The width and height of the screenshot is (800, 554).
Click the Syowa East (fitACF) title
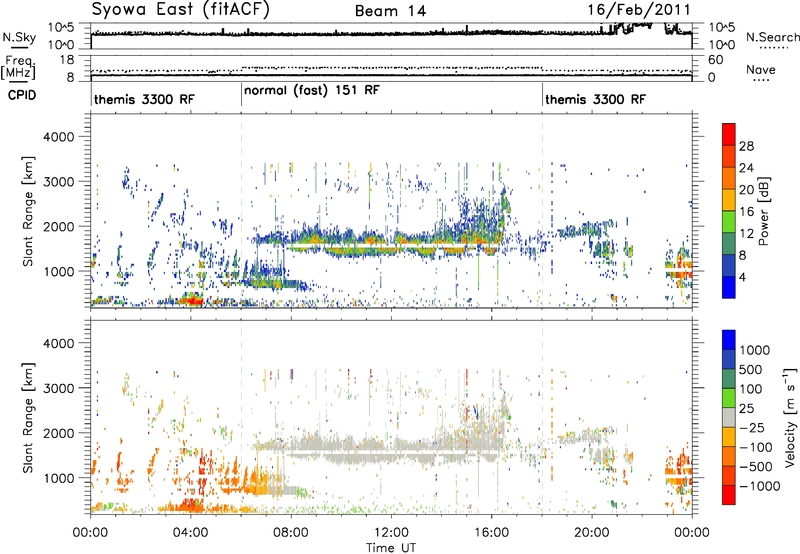[x=180, y=10]
